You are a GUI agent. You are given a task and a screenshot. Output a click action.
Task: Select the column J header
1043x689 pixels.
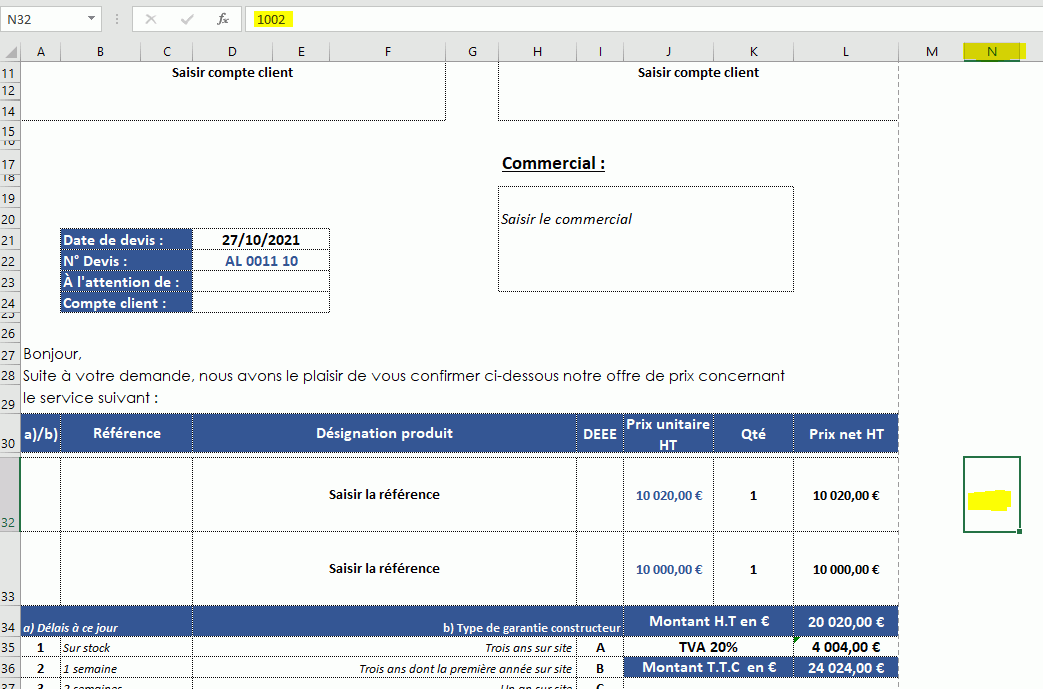click(668, 52)
